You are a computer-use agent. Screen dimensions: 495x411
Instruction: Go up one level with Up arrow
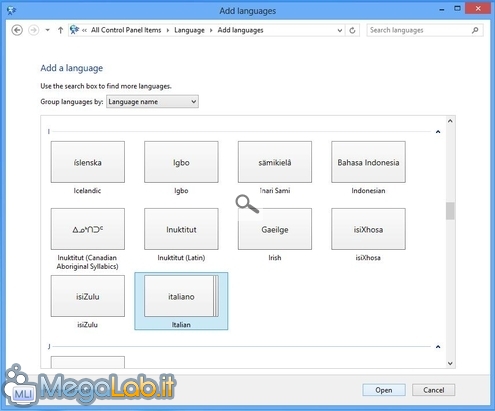click(x=60, y=30)
